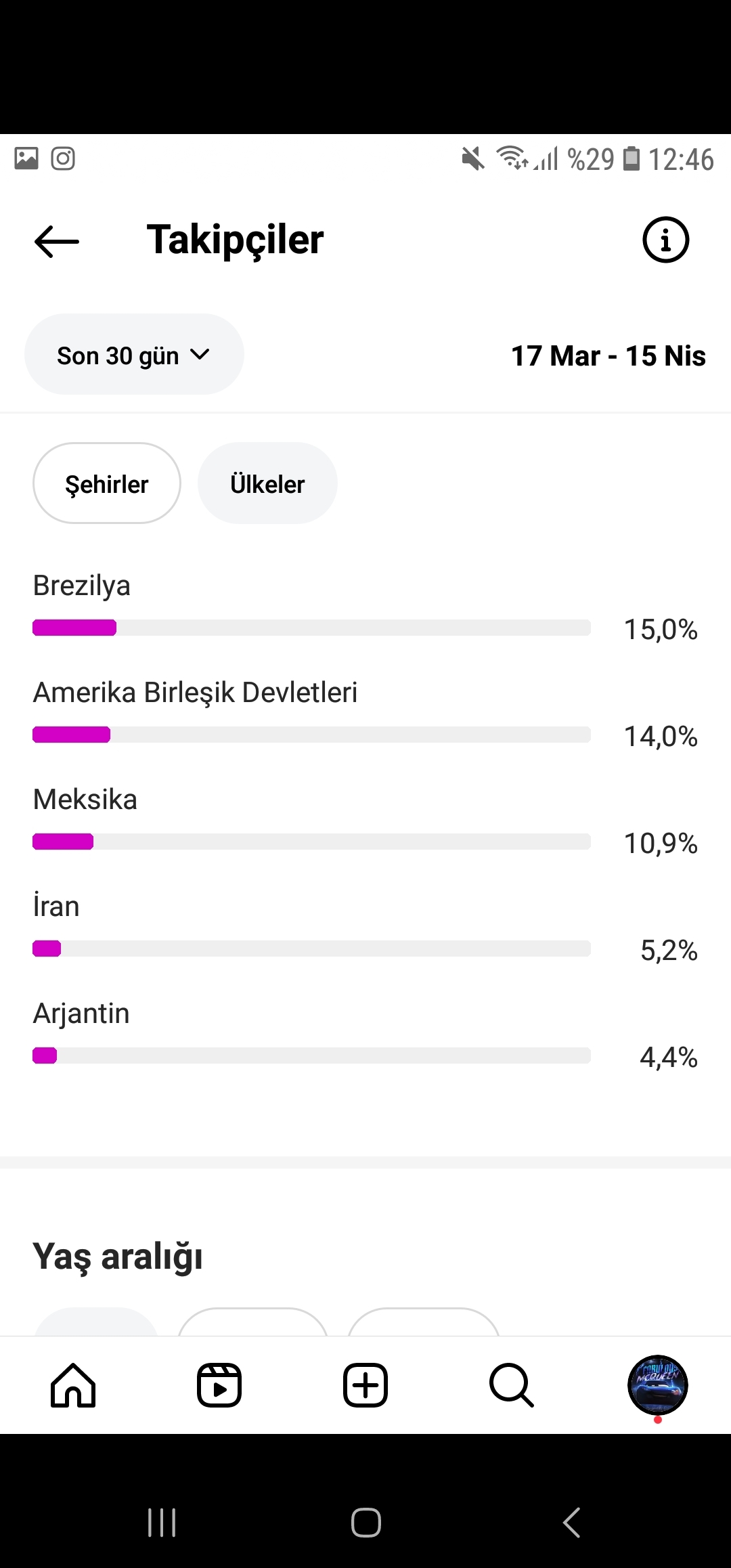Tap the Instagram notification icon in status bar
The height and width of the screenshot is (1568, 731).
63,158
